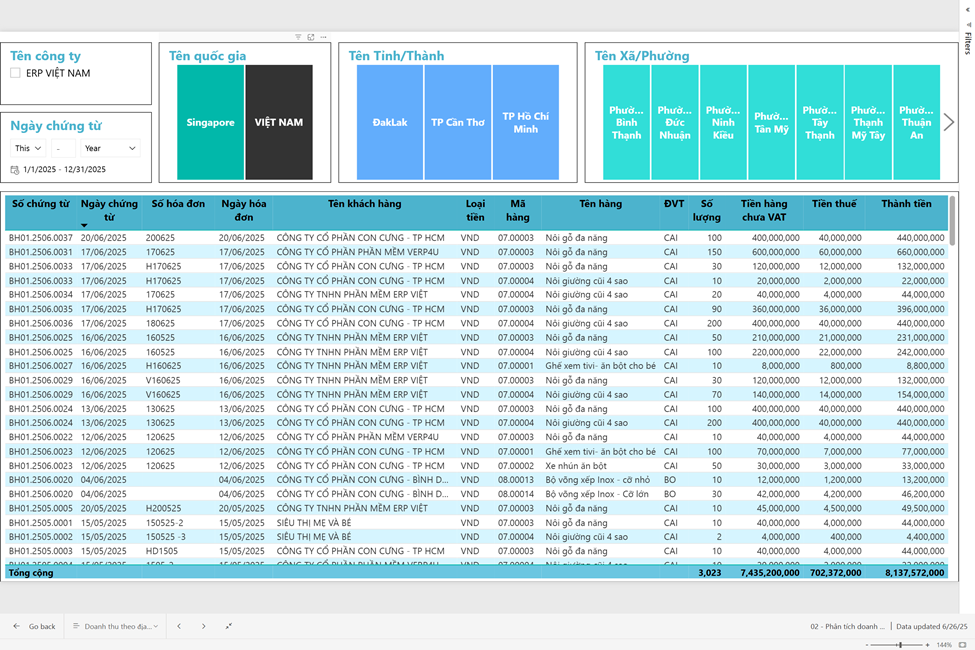Check the ERP VIỆT NAM checkbox
975x650 pixels.
15,73
